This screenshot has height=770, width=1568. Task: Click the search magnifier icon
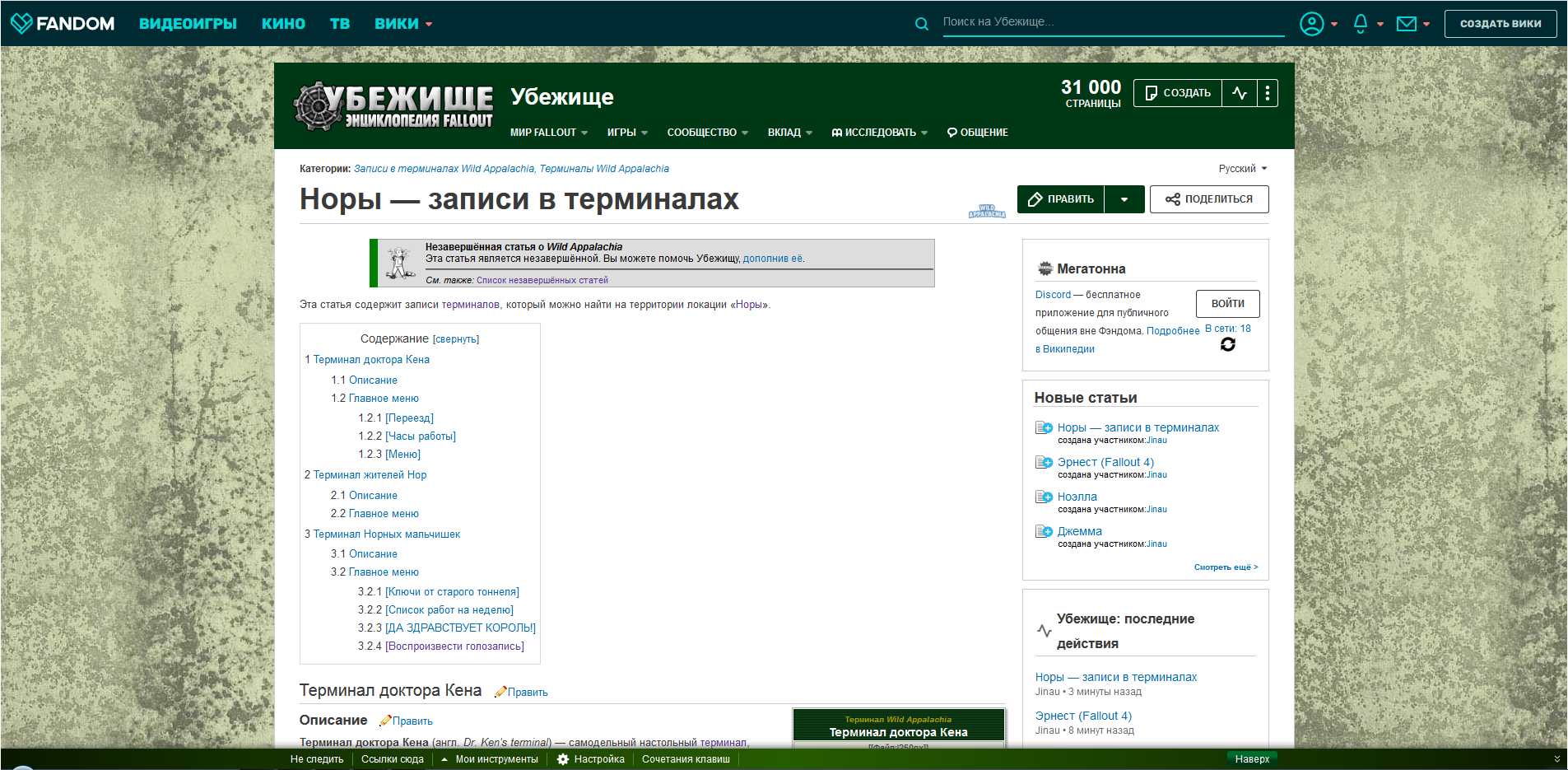pyautogui.click(x=922, y=24)
